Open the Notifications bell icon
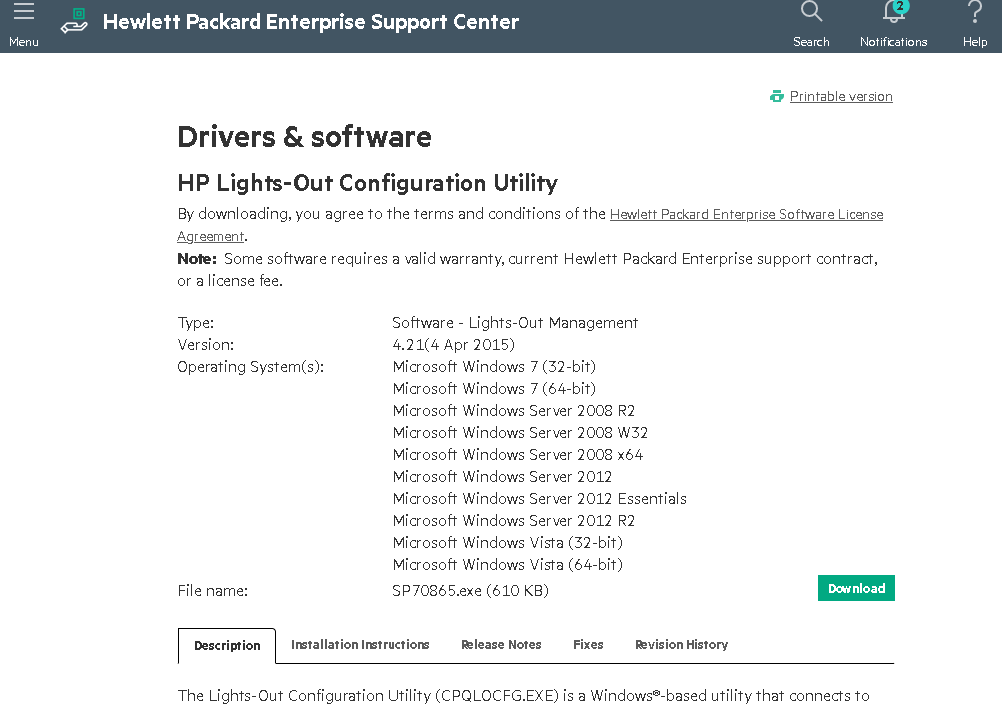This screenshot has height=710, width=1002. click(892, 14)
